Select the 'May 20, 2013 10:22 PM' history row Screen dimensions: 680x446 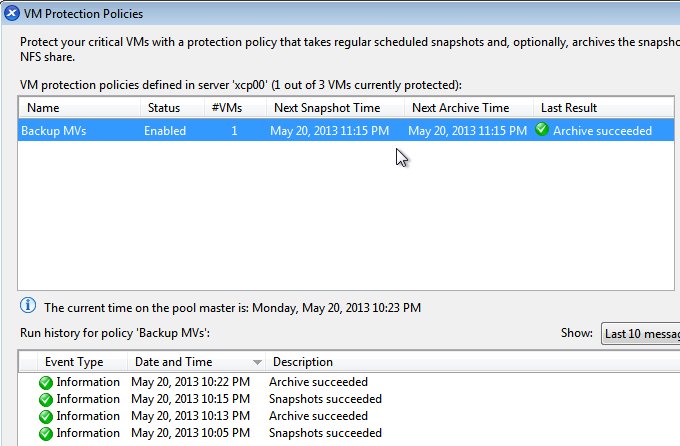(349, 382)
